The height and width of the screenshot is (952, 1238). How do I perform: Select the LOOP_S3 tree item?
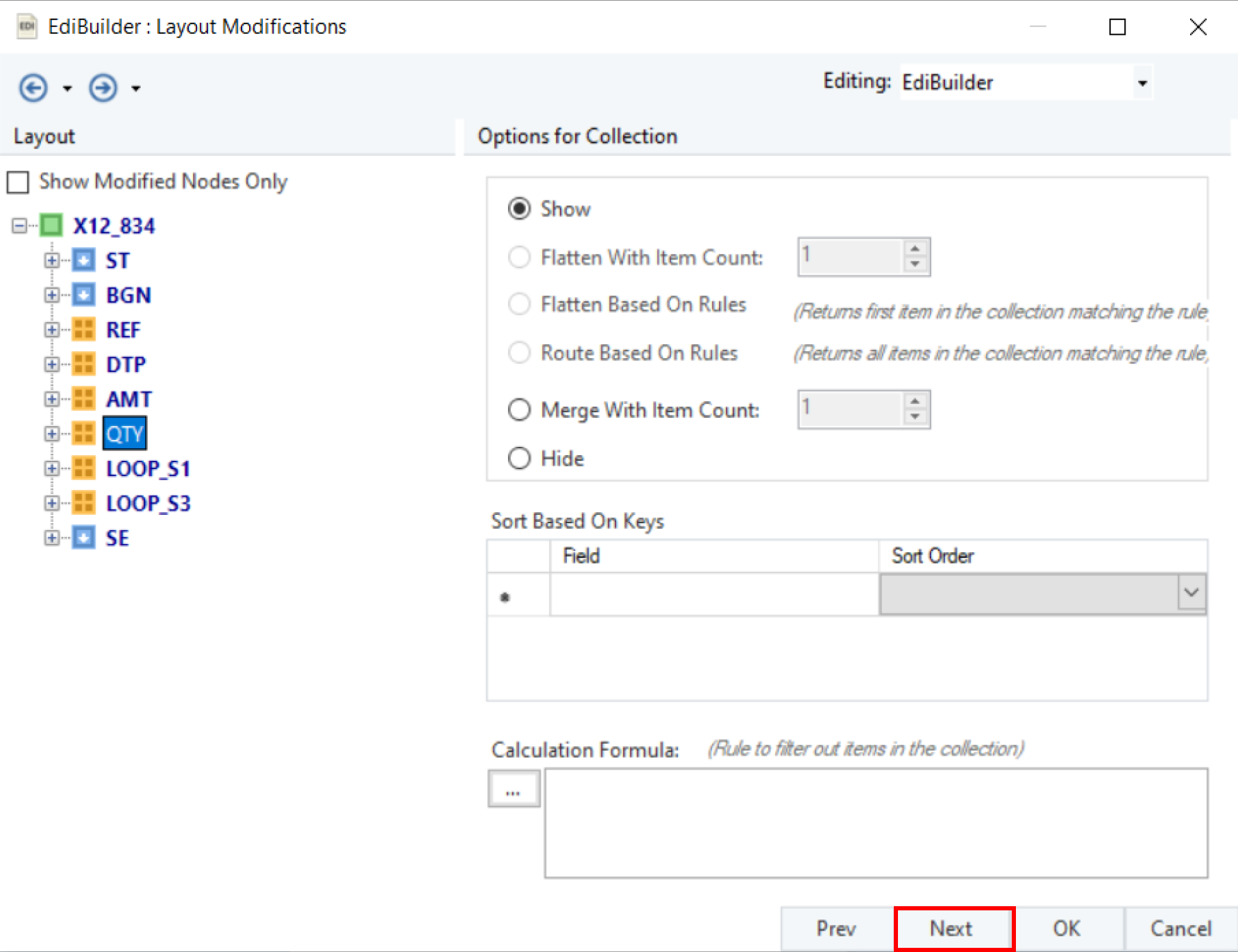click(x=148, y=503)
